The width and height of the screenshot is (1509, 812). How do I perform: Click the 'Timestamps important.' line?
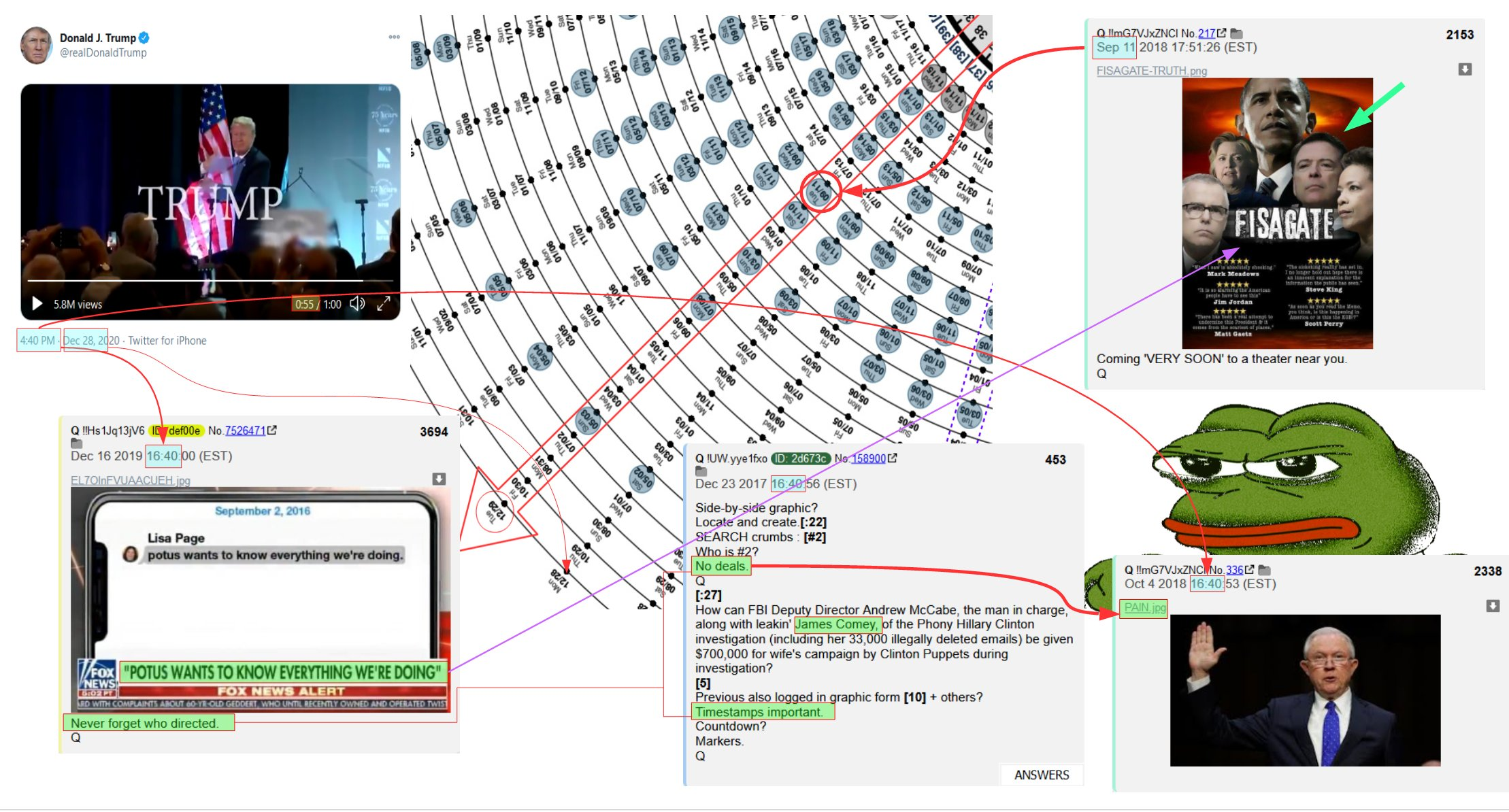tap(759, 712)
